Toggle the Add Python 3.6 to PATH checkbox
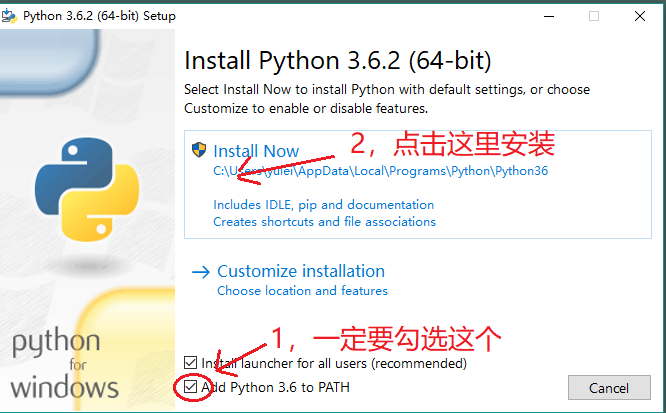This screenshot has height=413, width=666. [191, 387]
